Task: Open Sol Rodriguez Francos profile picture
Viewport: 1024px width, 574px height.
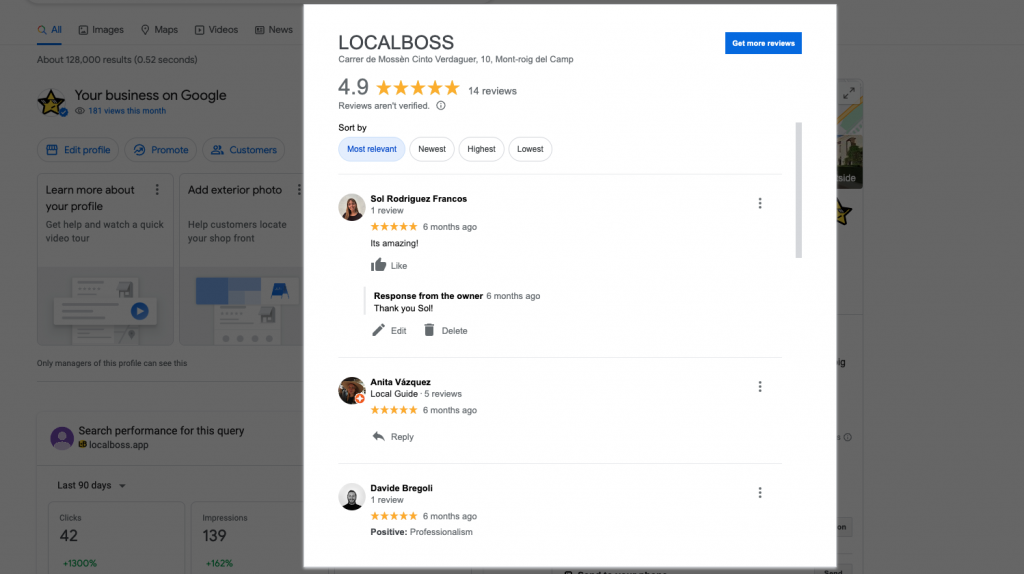Action: (x=351, y=207)
